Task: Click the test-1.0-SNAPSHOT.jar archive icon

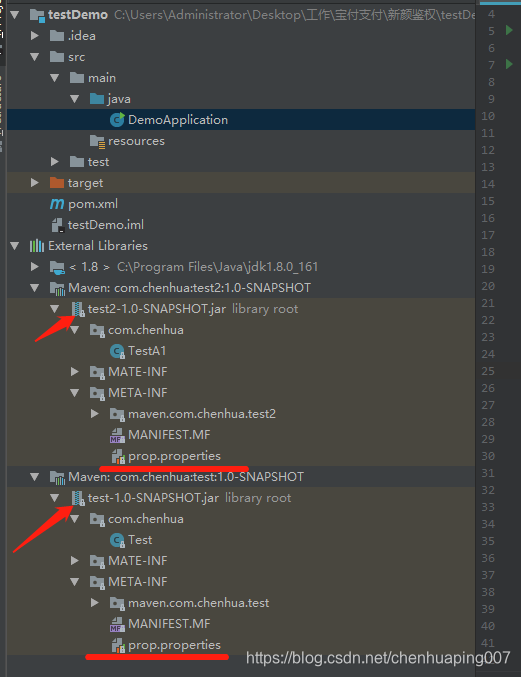Action: [78, 498]
